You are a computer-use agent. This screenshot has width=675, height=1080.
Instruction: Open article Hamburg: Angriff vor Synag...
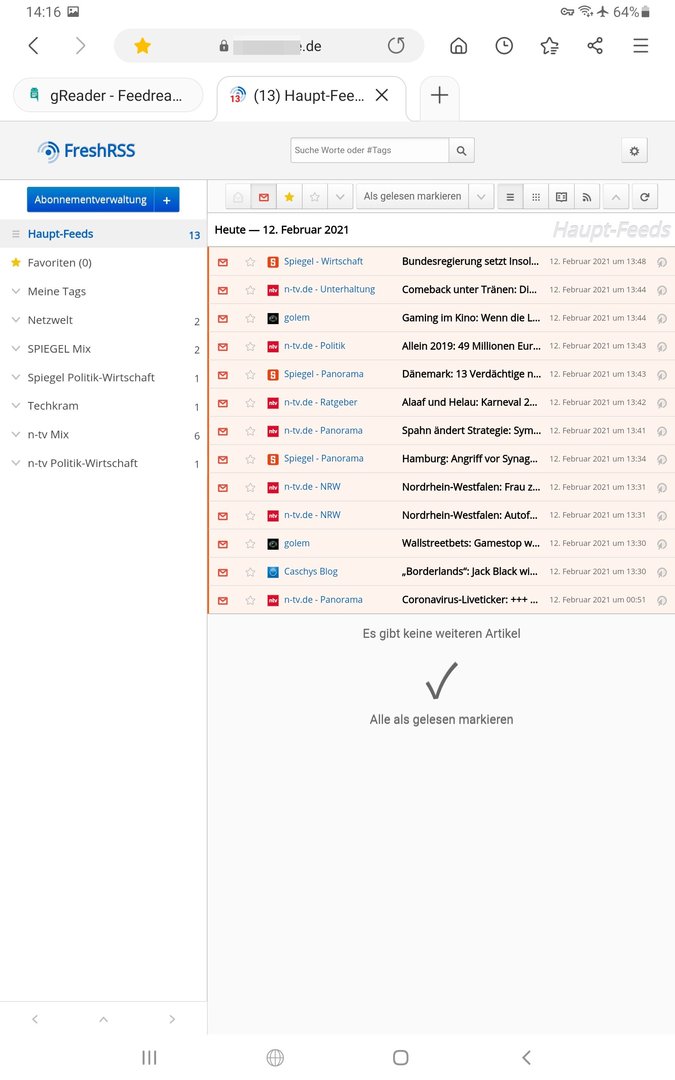470,459
